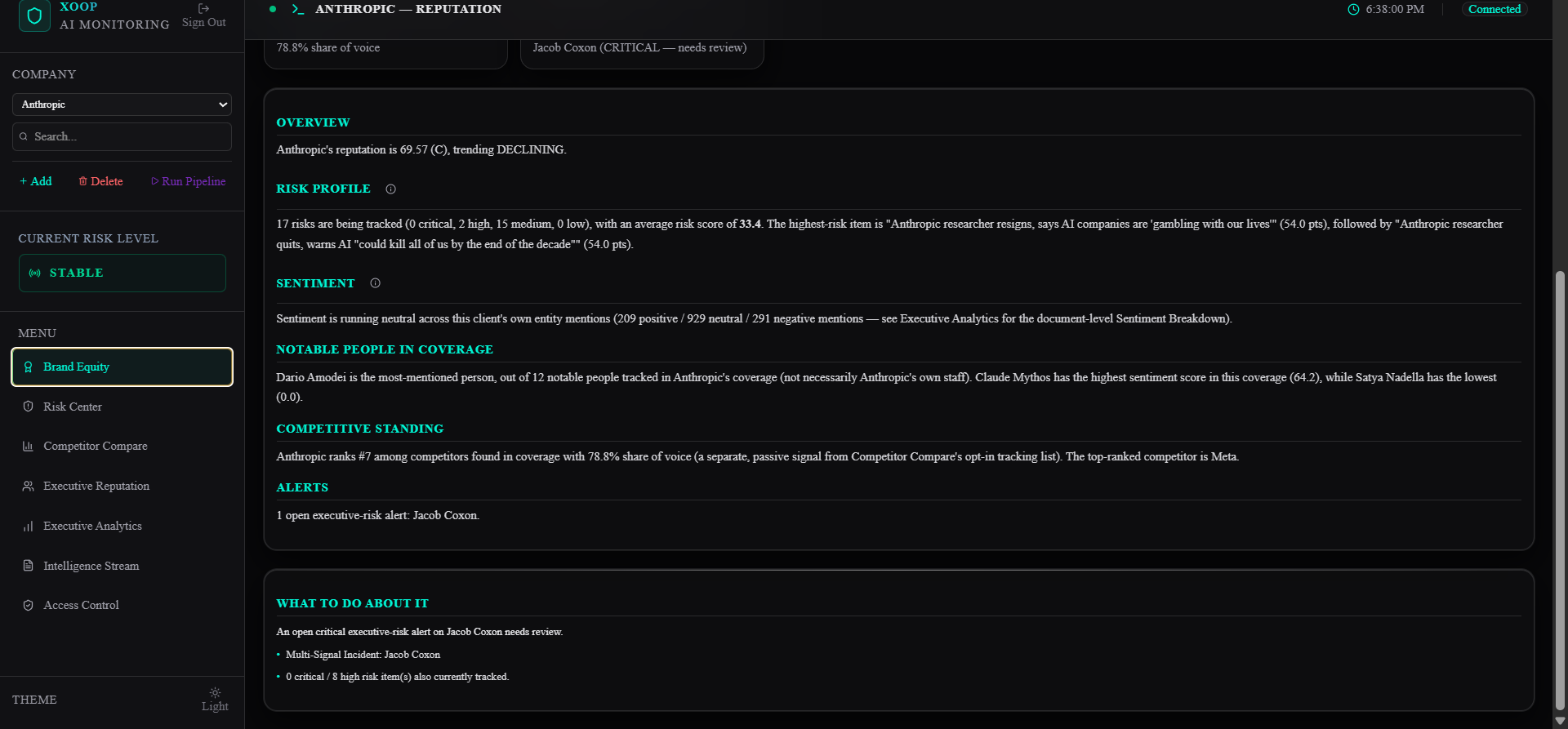This screenshot has width=1568, height=729.
Task: Open the Brand Equity menu item
Action: pos(122,367)
